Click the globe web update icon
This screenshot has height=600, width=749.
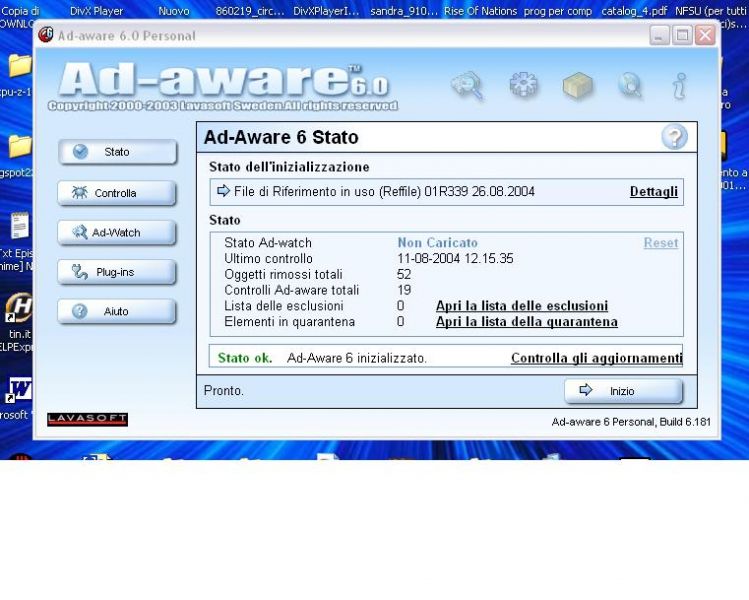(x=630, y=86)
